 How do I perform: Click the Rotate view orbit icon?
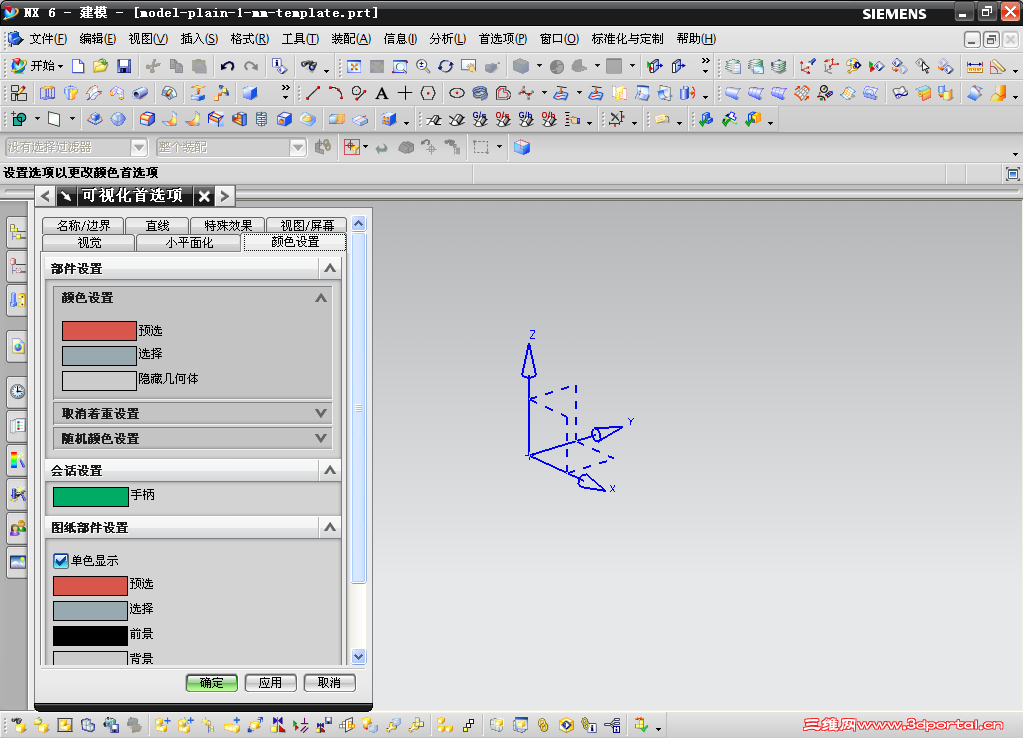tap(447, 66)
